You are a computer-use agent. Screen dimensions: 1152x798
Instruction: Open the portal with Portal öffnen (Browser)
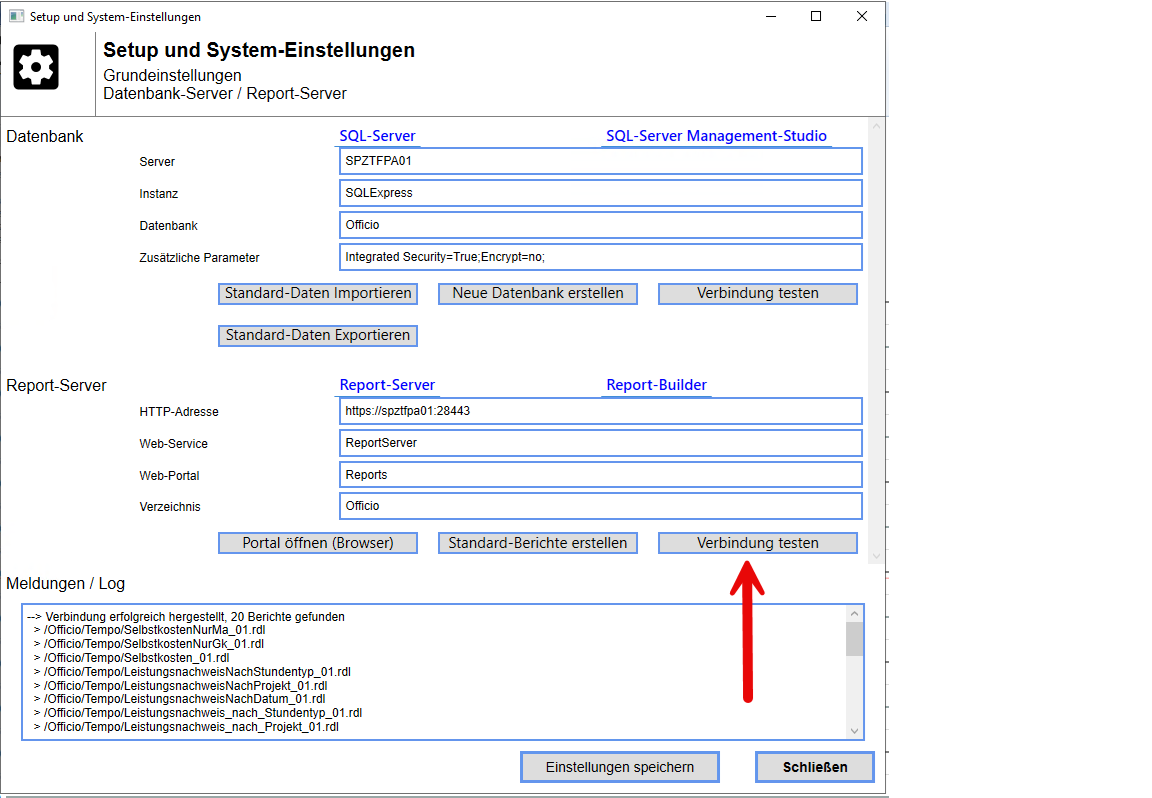318,543
